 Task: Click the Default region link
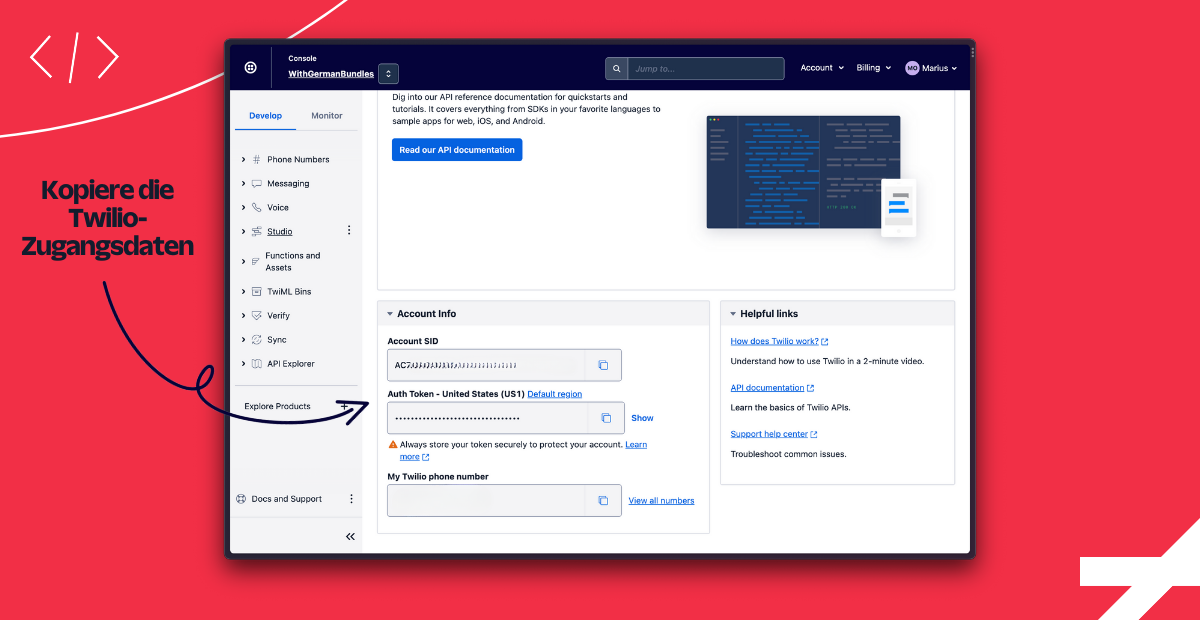pos(554,394)
